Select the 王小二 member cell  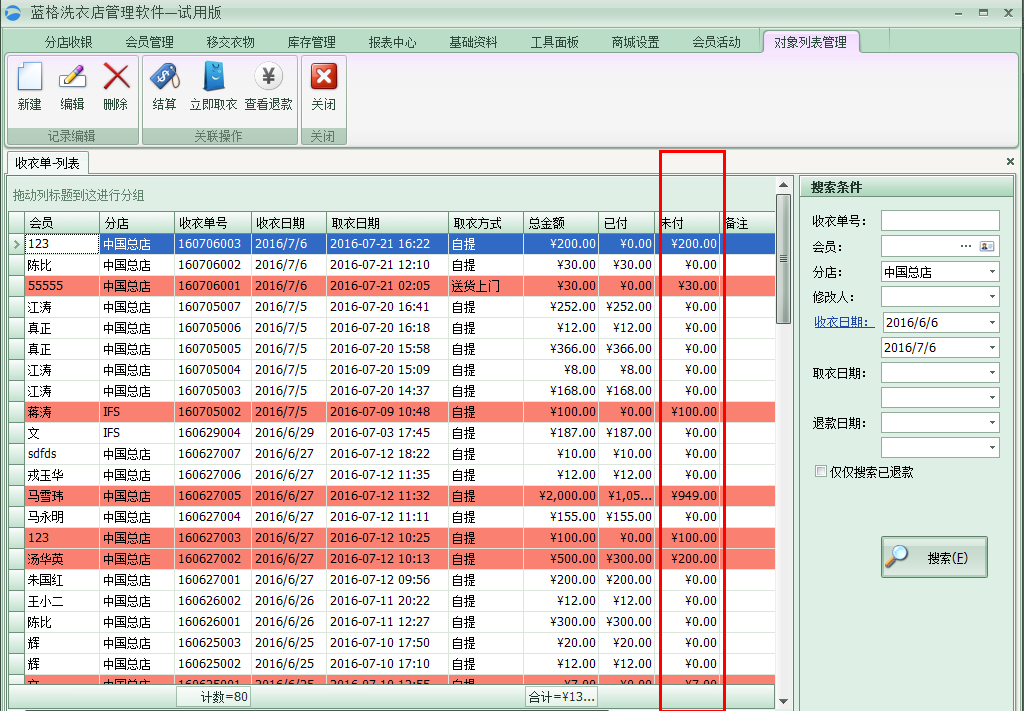pos(62,601)
